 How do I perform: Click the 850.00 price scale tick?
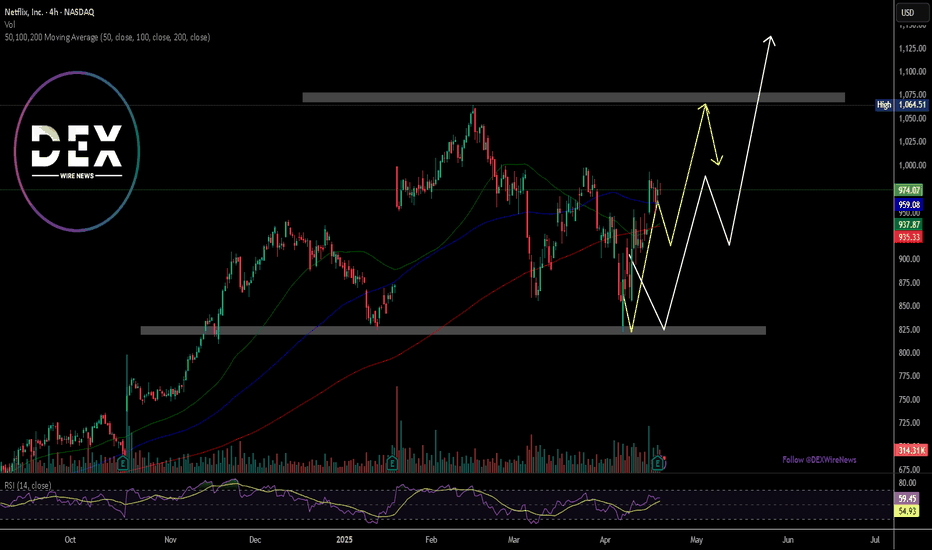click(x=909, y=306)
